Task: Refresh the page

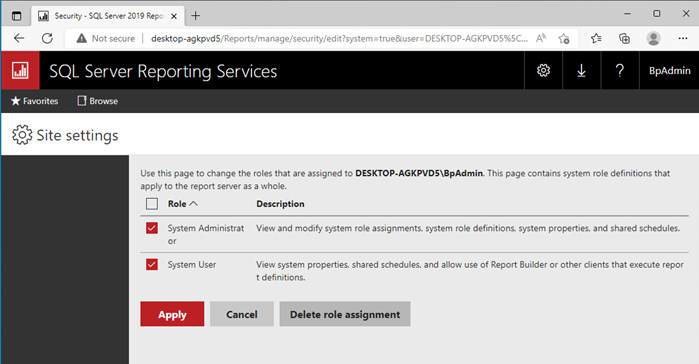Action: point(47,38)
